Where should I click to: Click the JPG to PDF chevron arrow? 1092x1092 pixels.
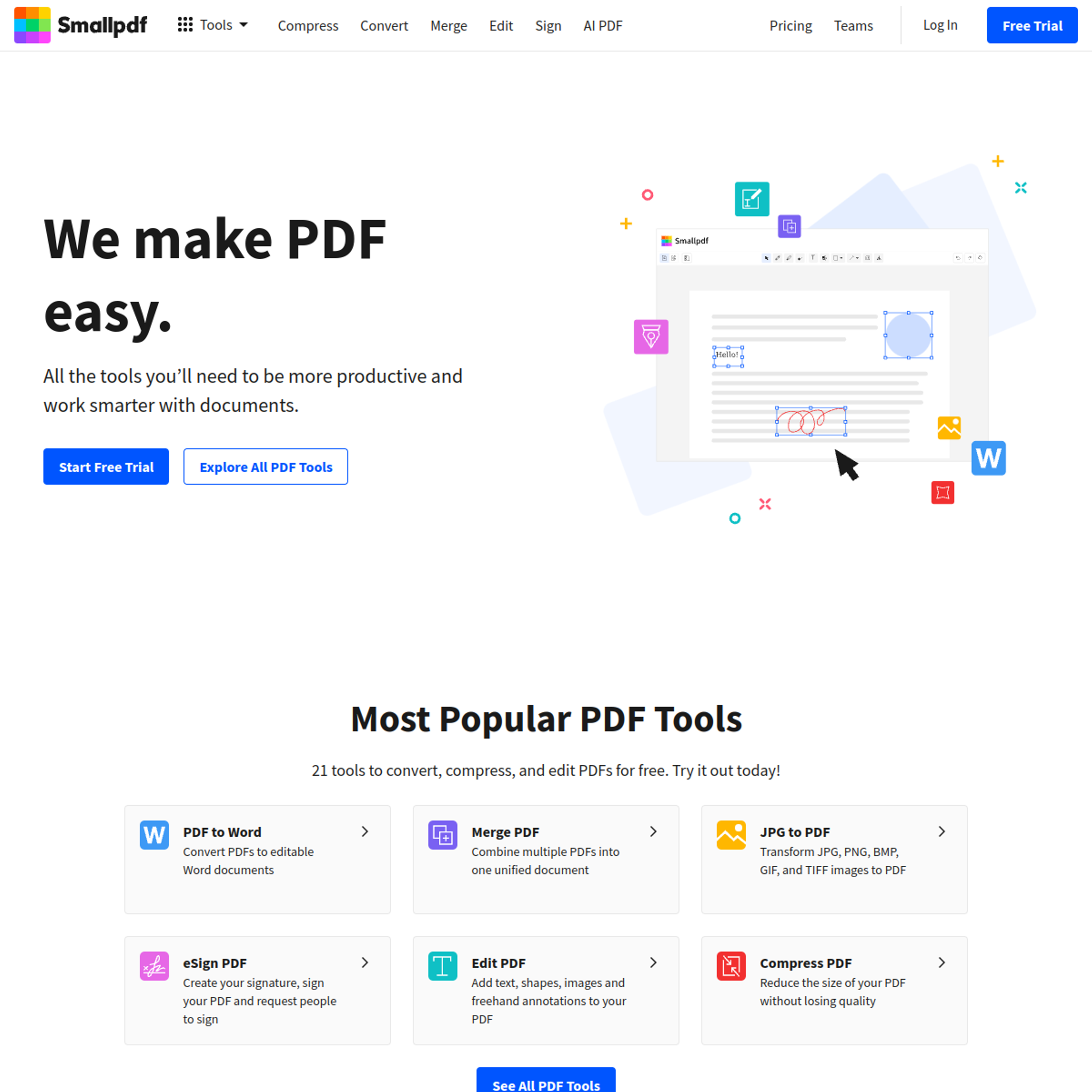tap(941, 831)
